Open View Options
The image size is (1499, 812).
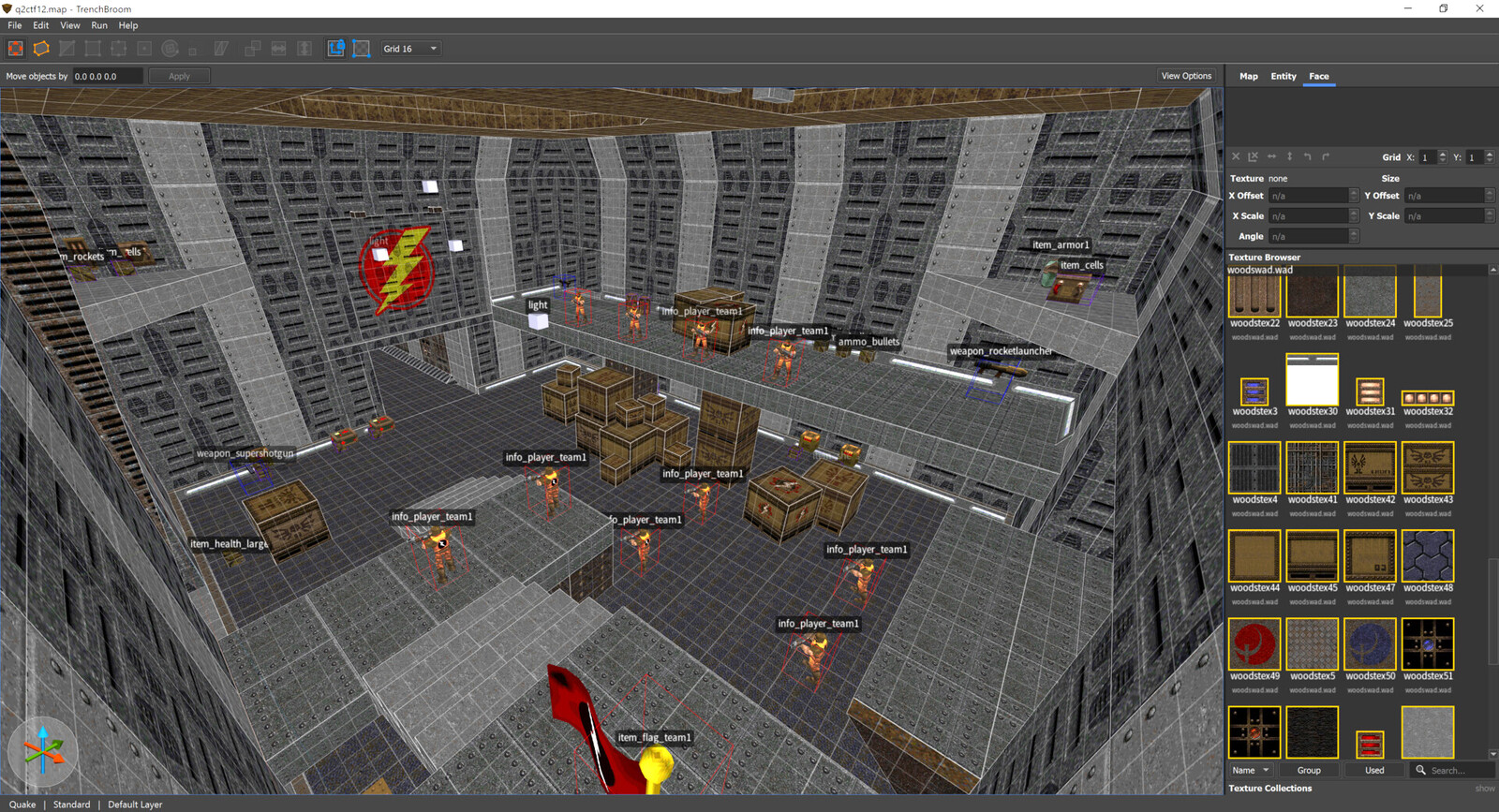(x=1186, y=76)
